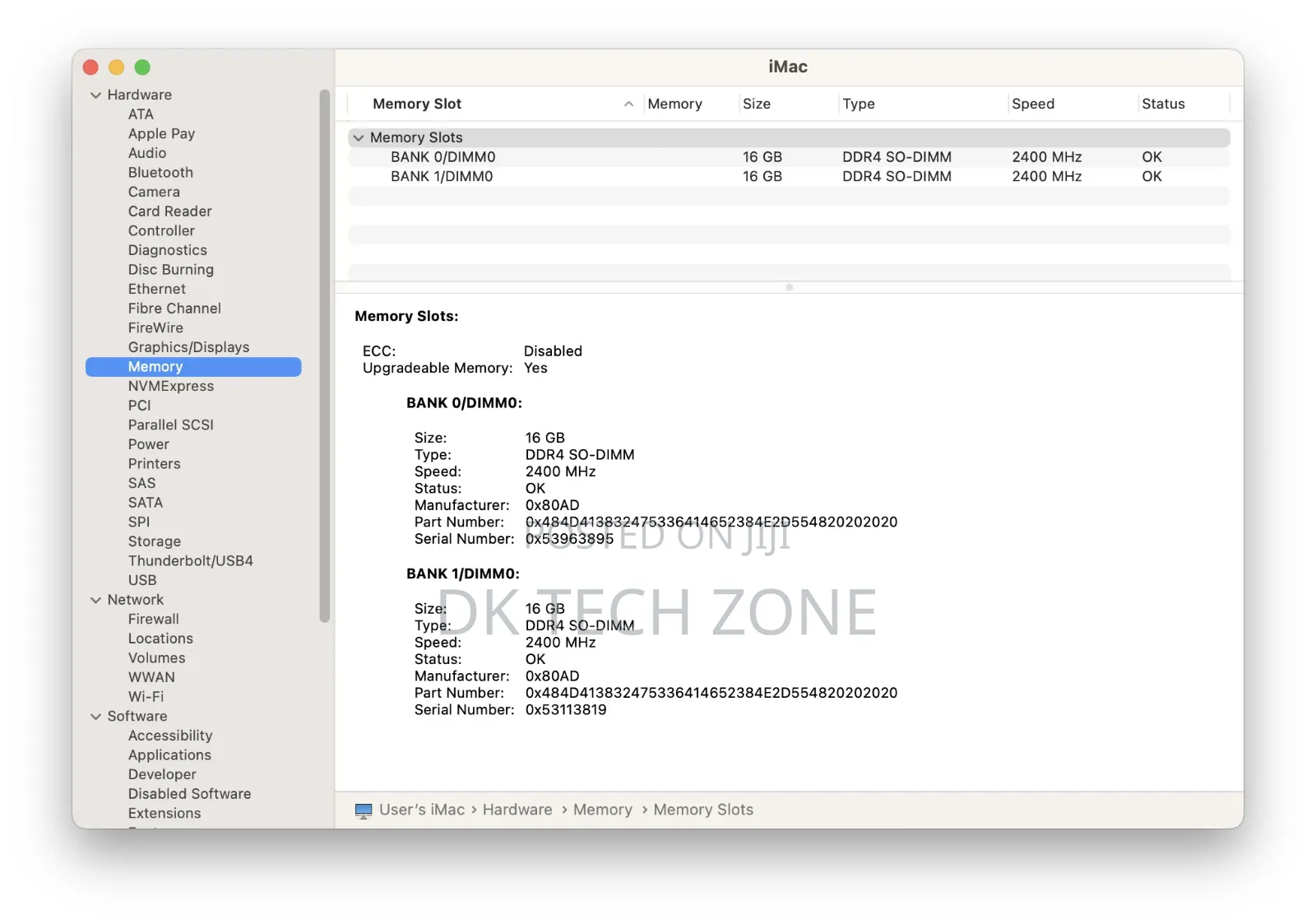Select the Camera sidebar entry
This screenshot has height=924, width=1316.
click(x=154, y=192)
